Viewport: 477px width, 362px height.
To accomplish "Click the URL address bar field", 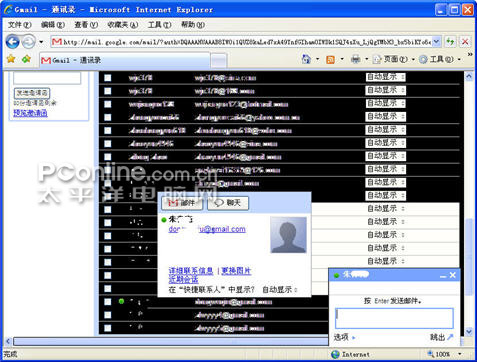I will coord(247,42).
